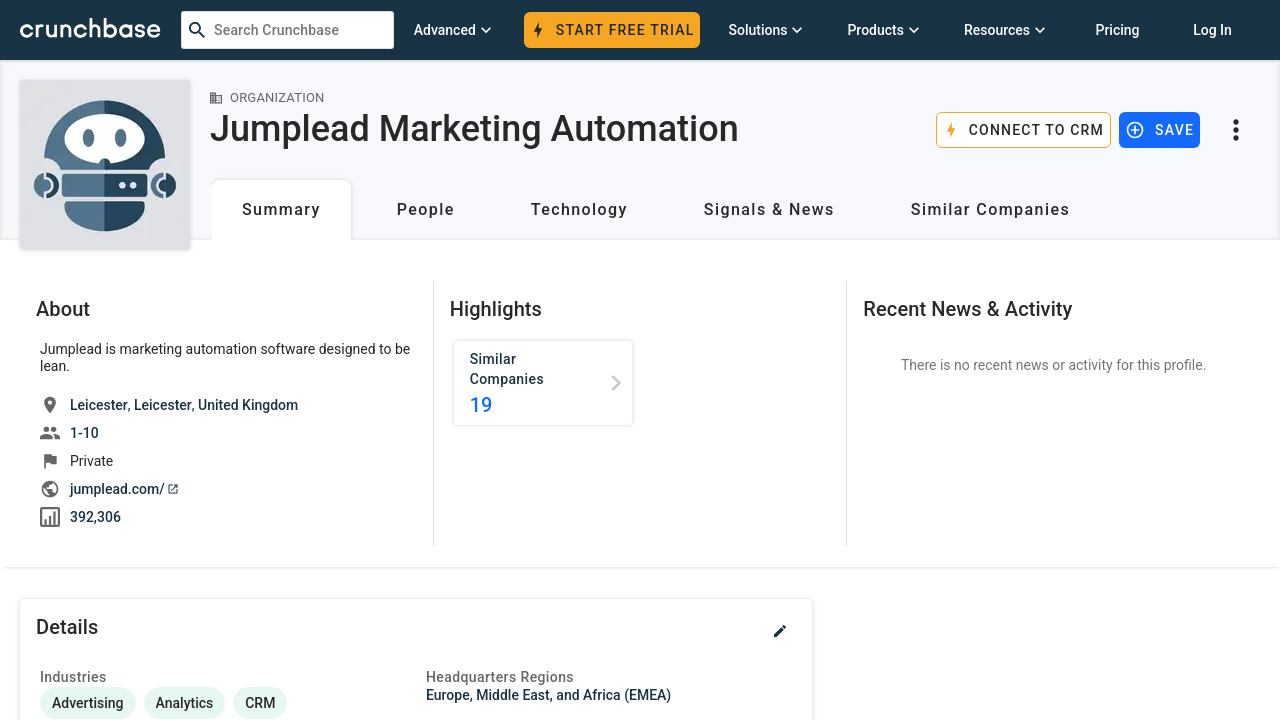This screenshot has width=1280, height=720.
Task: Click the location pin icon
Action: [50, 405]
